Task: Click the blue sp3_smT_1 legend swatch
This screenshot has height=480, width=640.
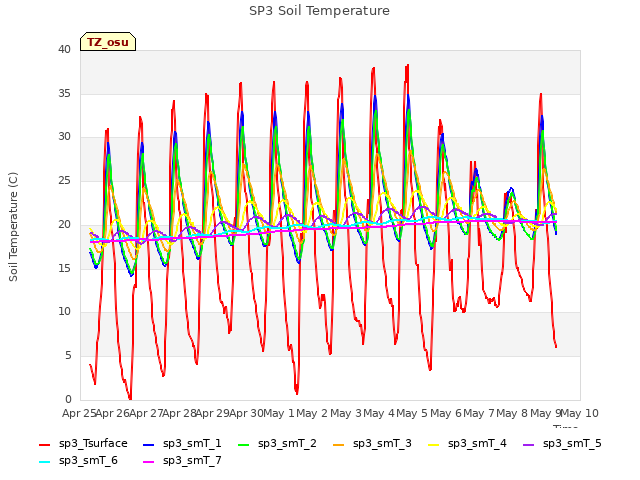Action: 149,445
